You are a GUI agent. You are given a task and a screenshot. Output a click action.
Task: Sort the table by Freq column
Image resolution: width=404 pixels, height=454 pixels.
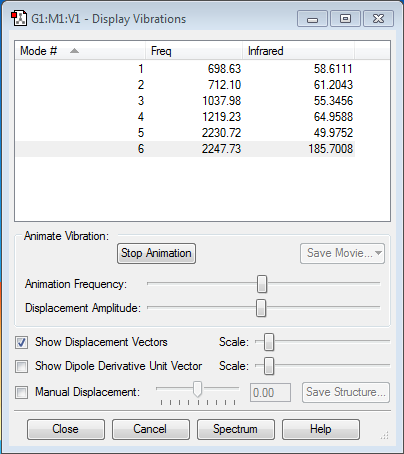click(194, 51)
